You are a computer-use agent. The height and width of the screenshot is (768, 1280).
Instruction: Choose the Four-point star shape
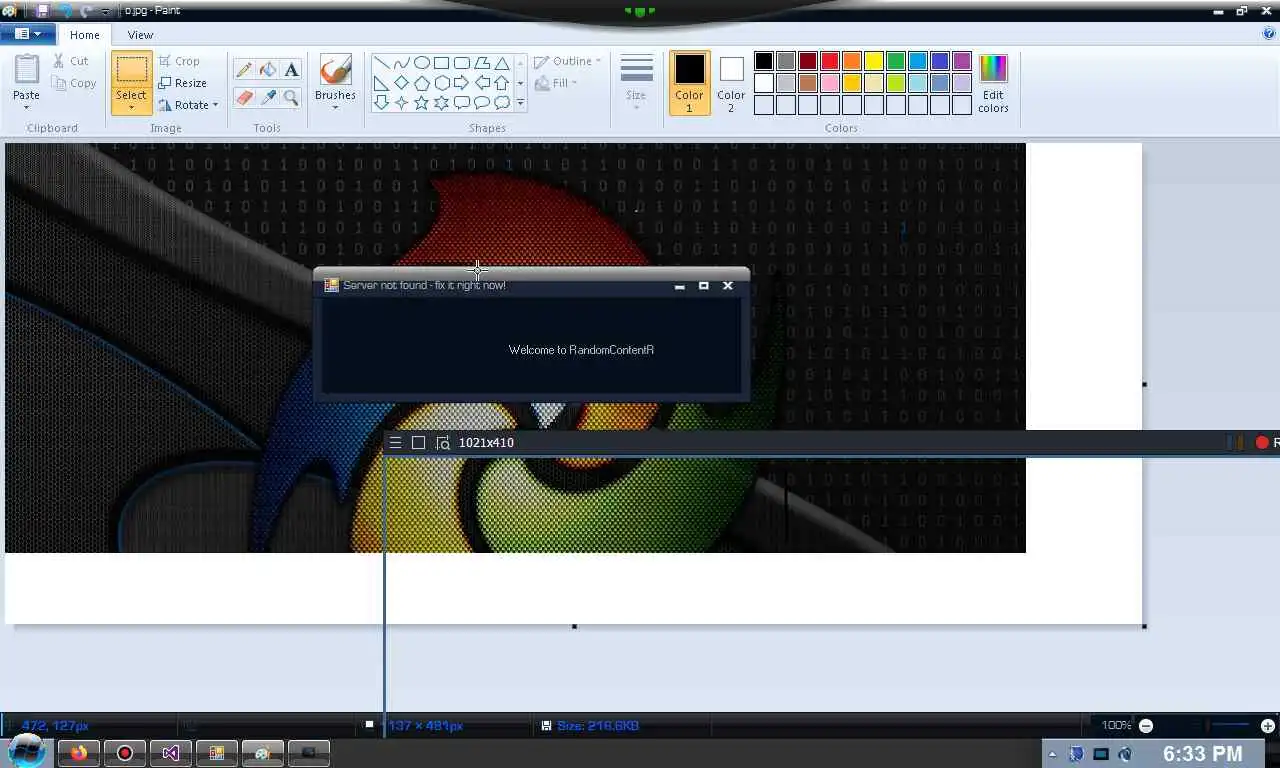pos(401,102)
